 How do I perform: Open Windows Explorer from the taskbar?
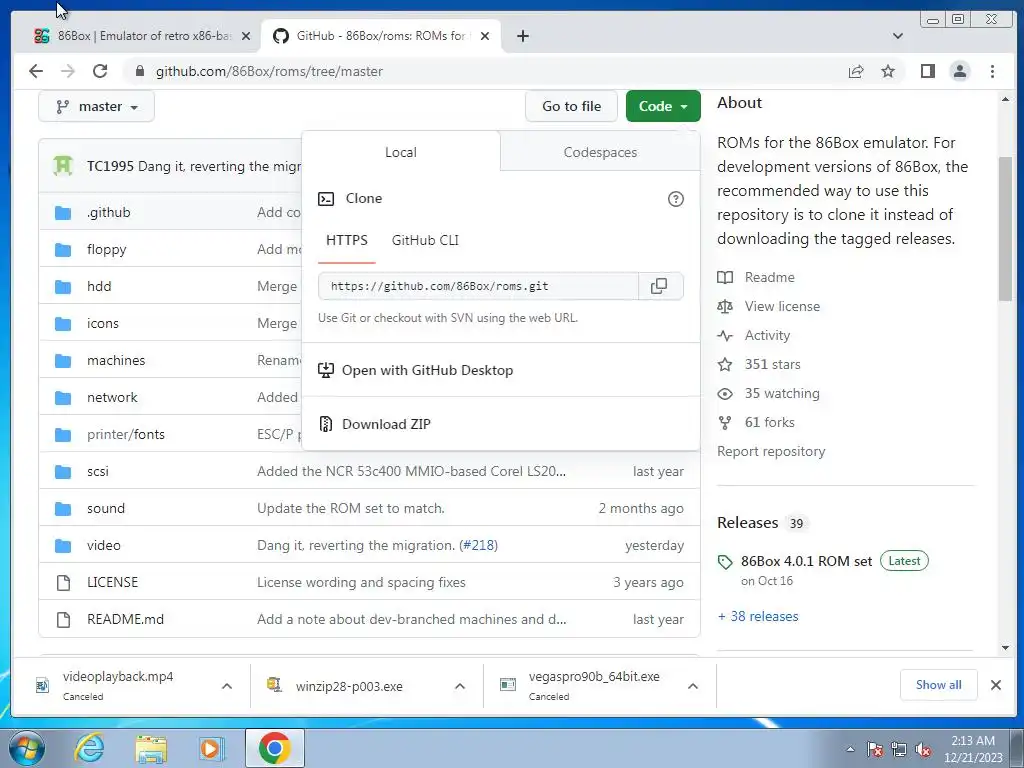(151, 748)
